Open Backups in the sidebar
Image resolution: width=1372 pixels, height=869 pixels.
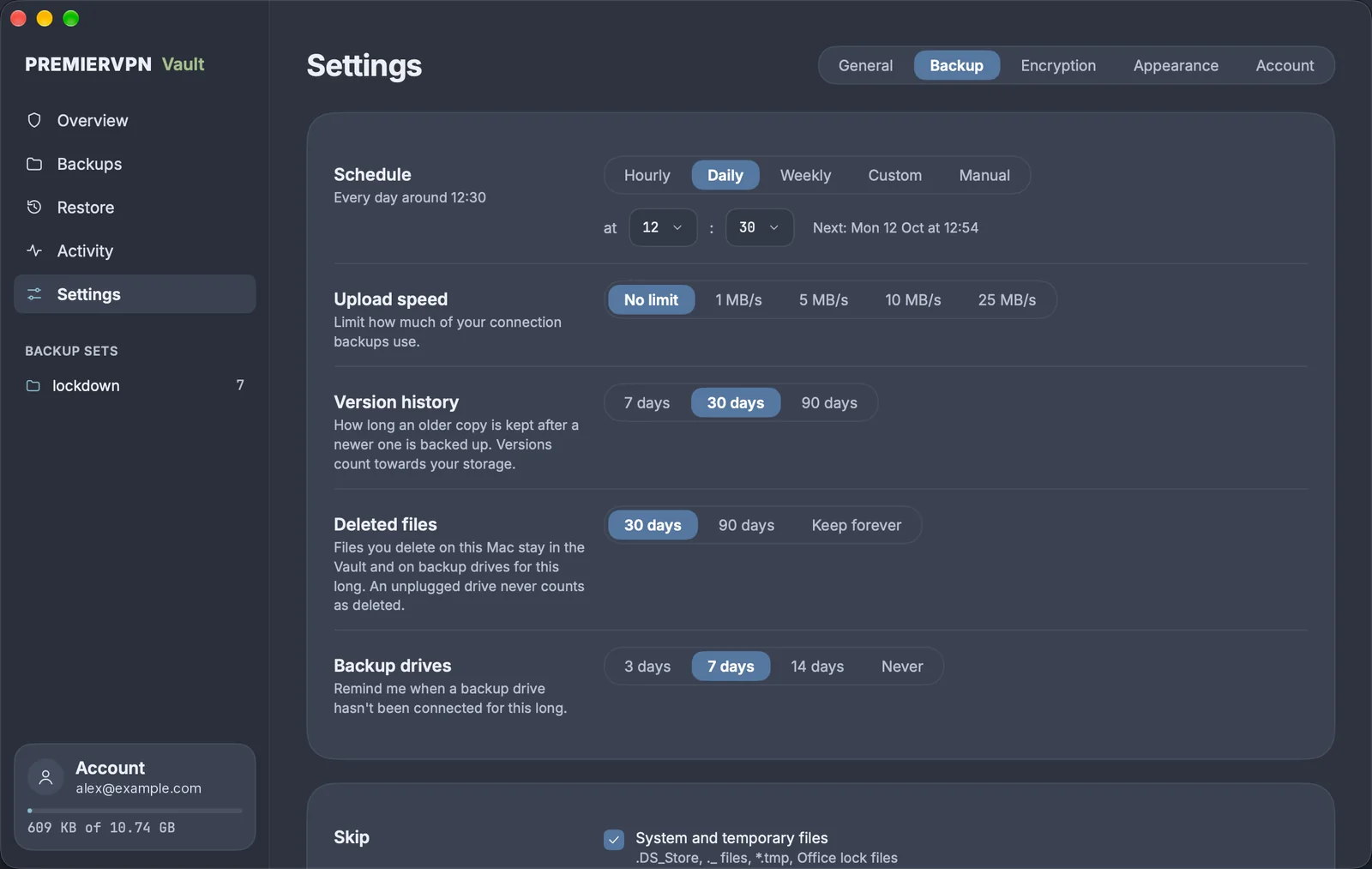(135, 164)
